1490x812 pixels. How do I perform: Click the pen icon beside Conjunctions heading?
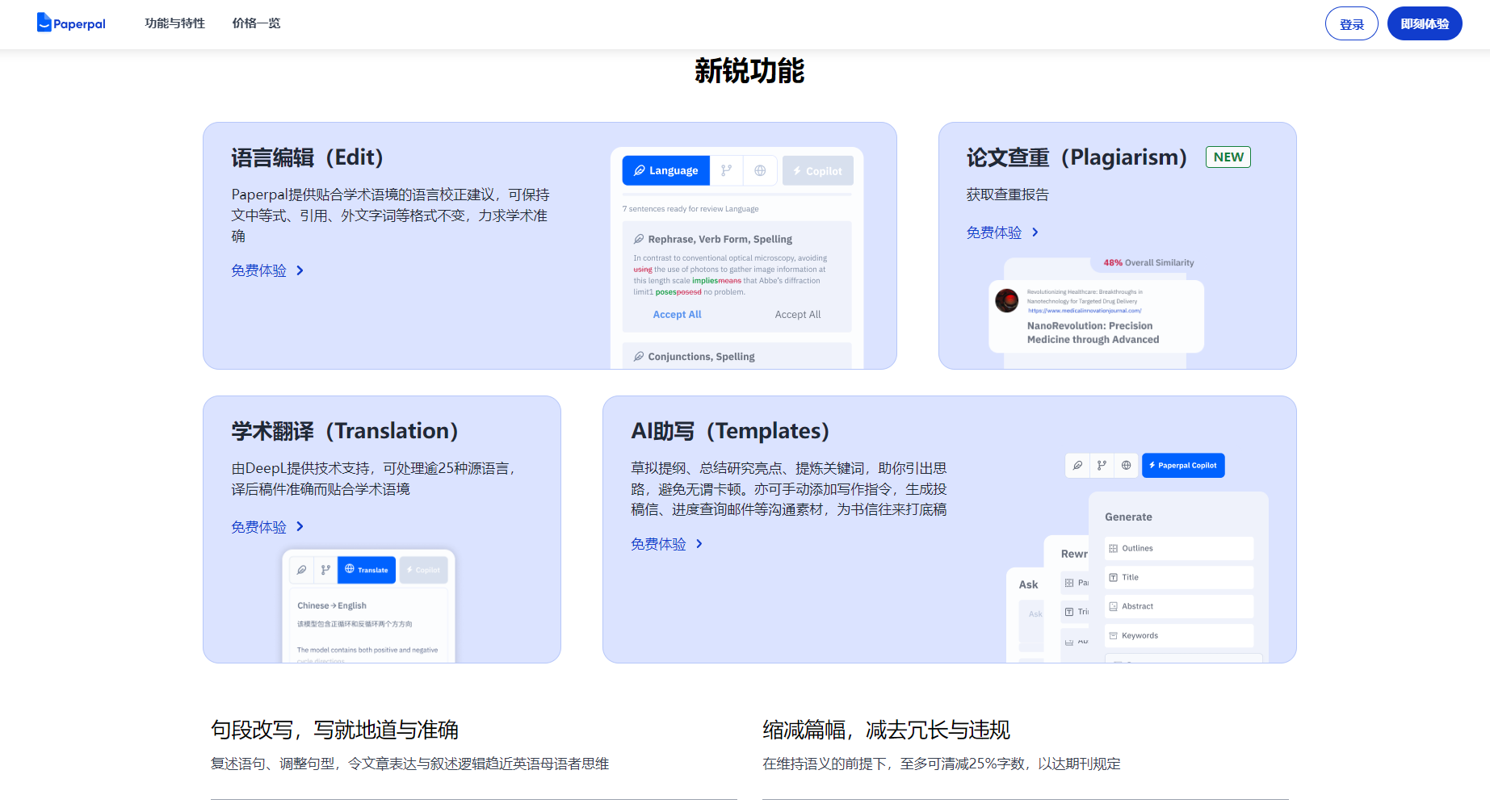click(x=639, y=357)
